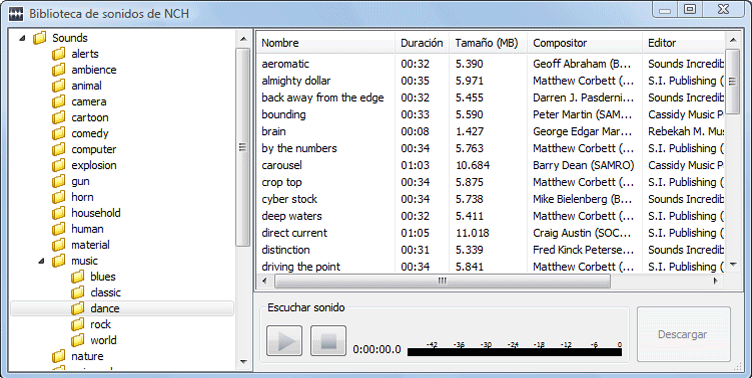Click the world folder icon
The width and height of the screenshot is (752, 378).
(78, 340)
